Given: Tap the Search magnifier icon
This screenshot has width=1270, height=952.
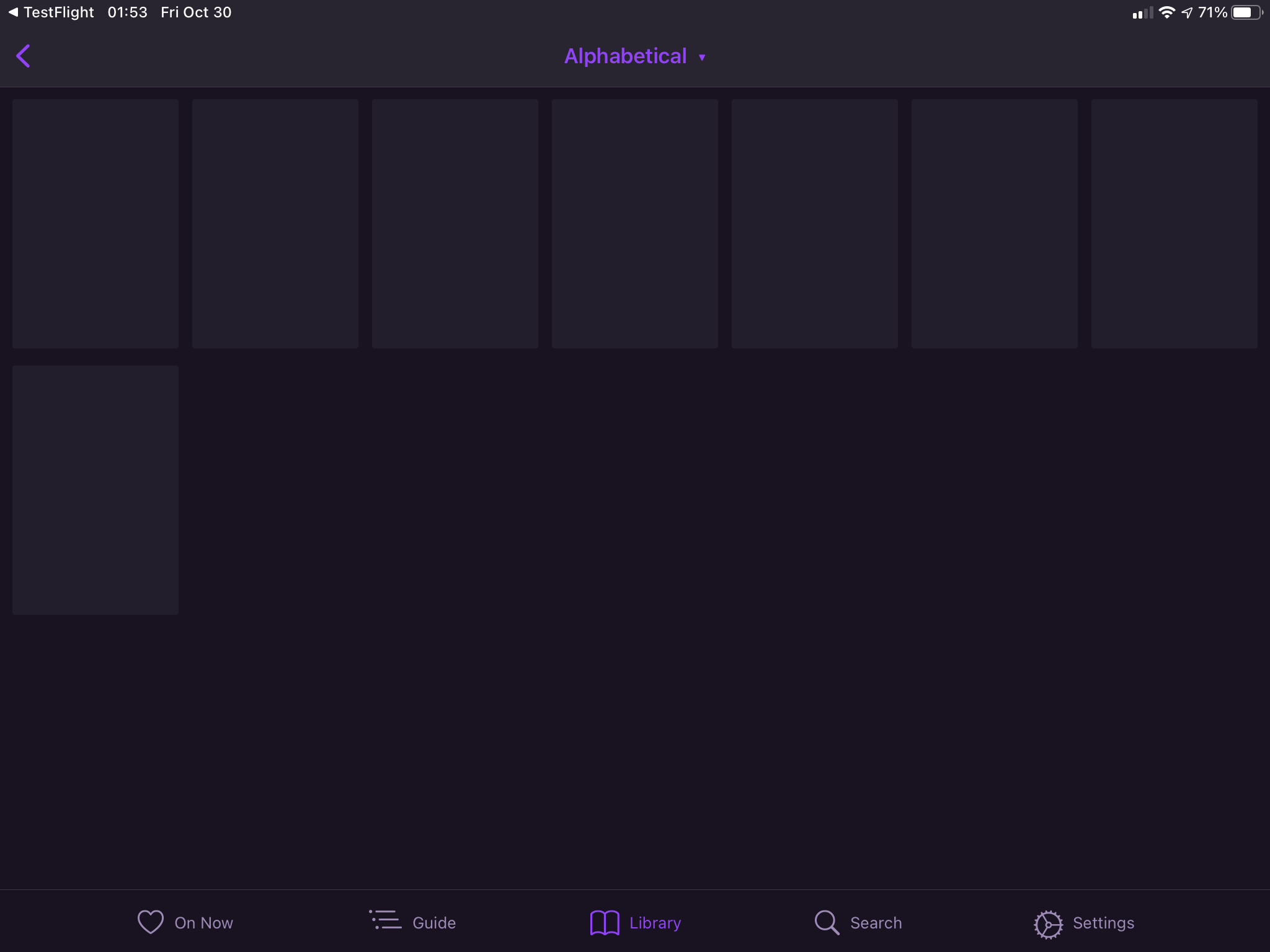Looking at the screenshot, I should point(827,922).
